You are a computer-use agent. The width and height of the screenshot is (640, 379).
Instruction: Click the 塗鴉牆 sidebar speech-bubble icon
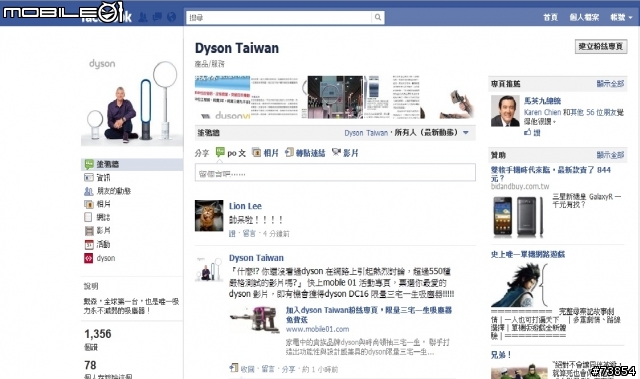click(89, 164)
